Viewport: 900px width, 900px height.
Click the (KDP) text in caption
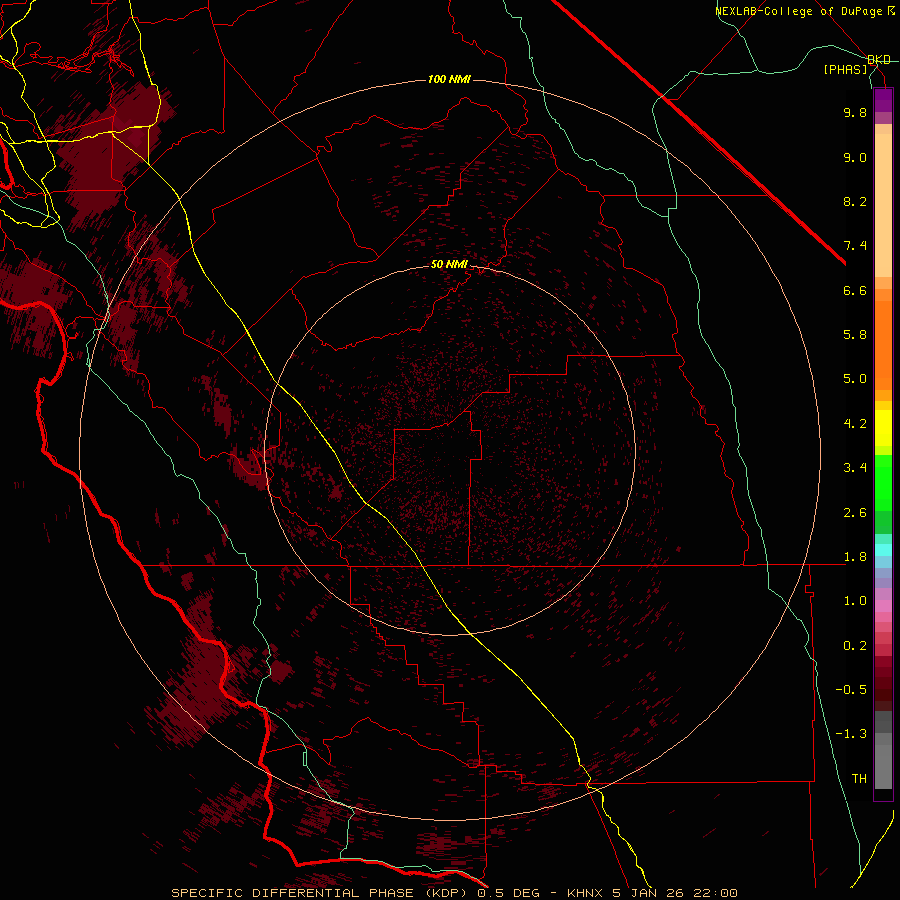[445, 893]
